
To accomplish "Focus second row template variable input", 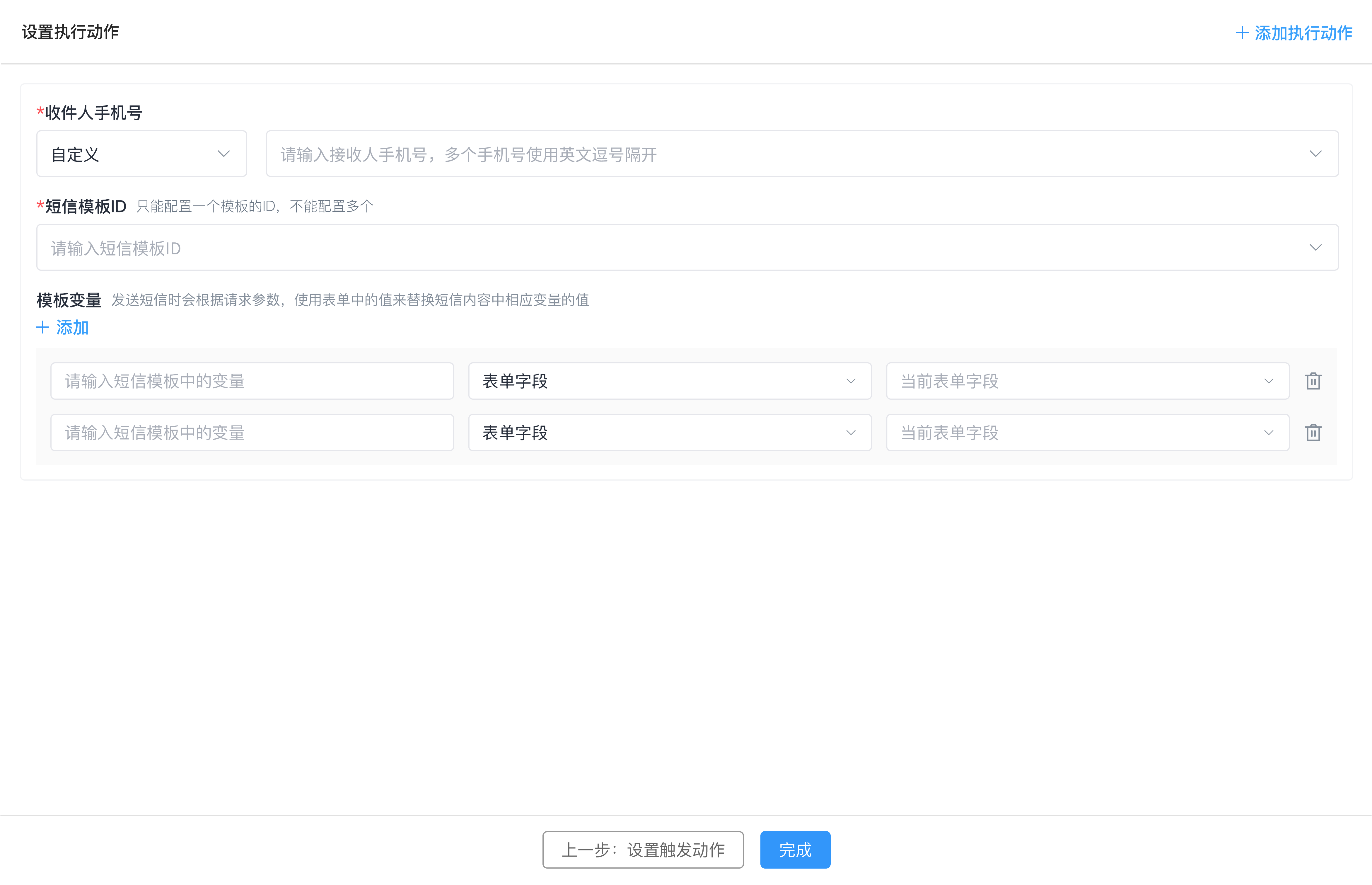I will pos(252,433).
